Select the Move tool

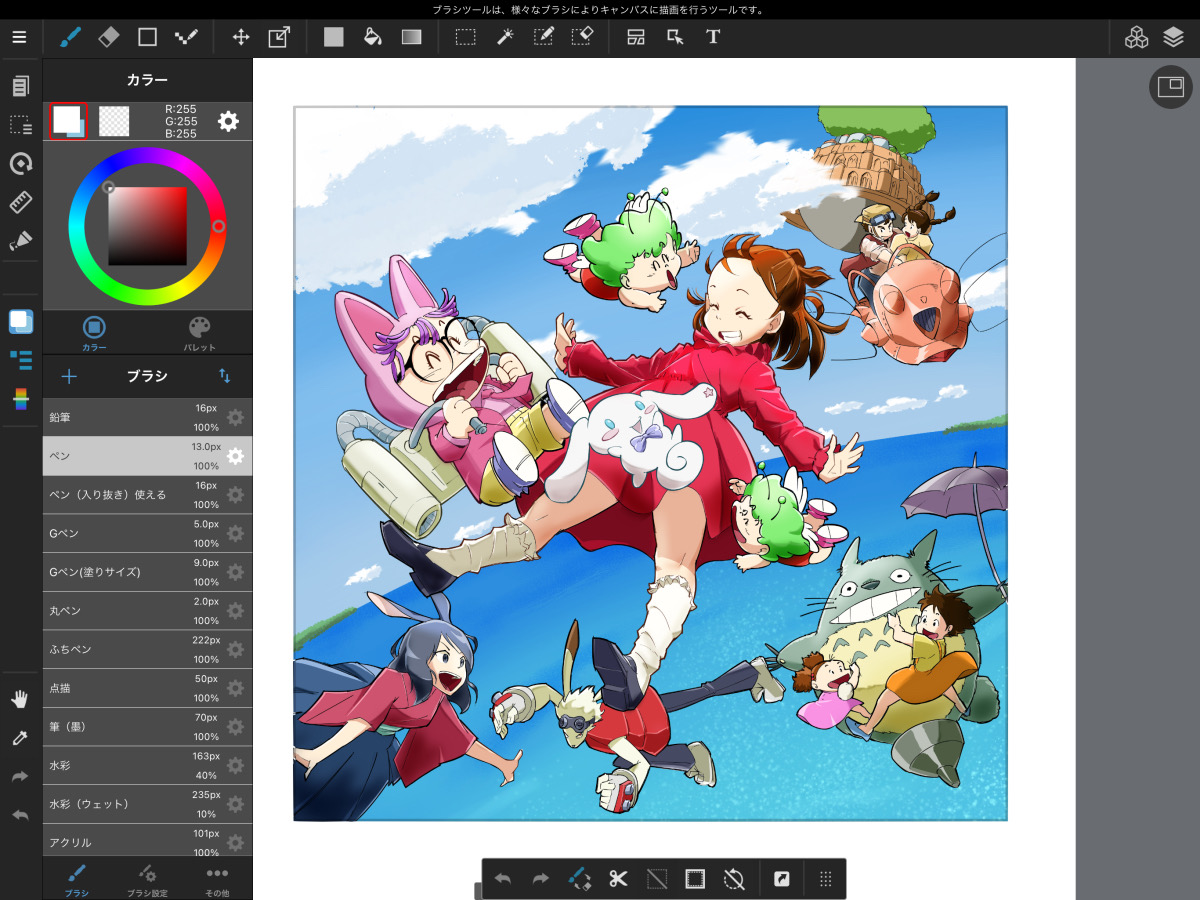(x=241, y=37)
